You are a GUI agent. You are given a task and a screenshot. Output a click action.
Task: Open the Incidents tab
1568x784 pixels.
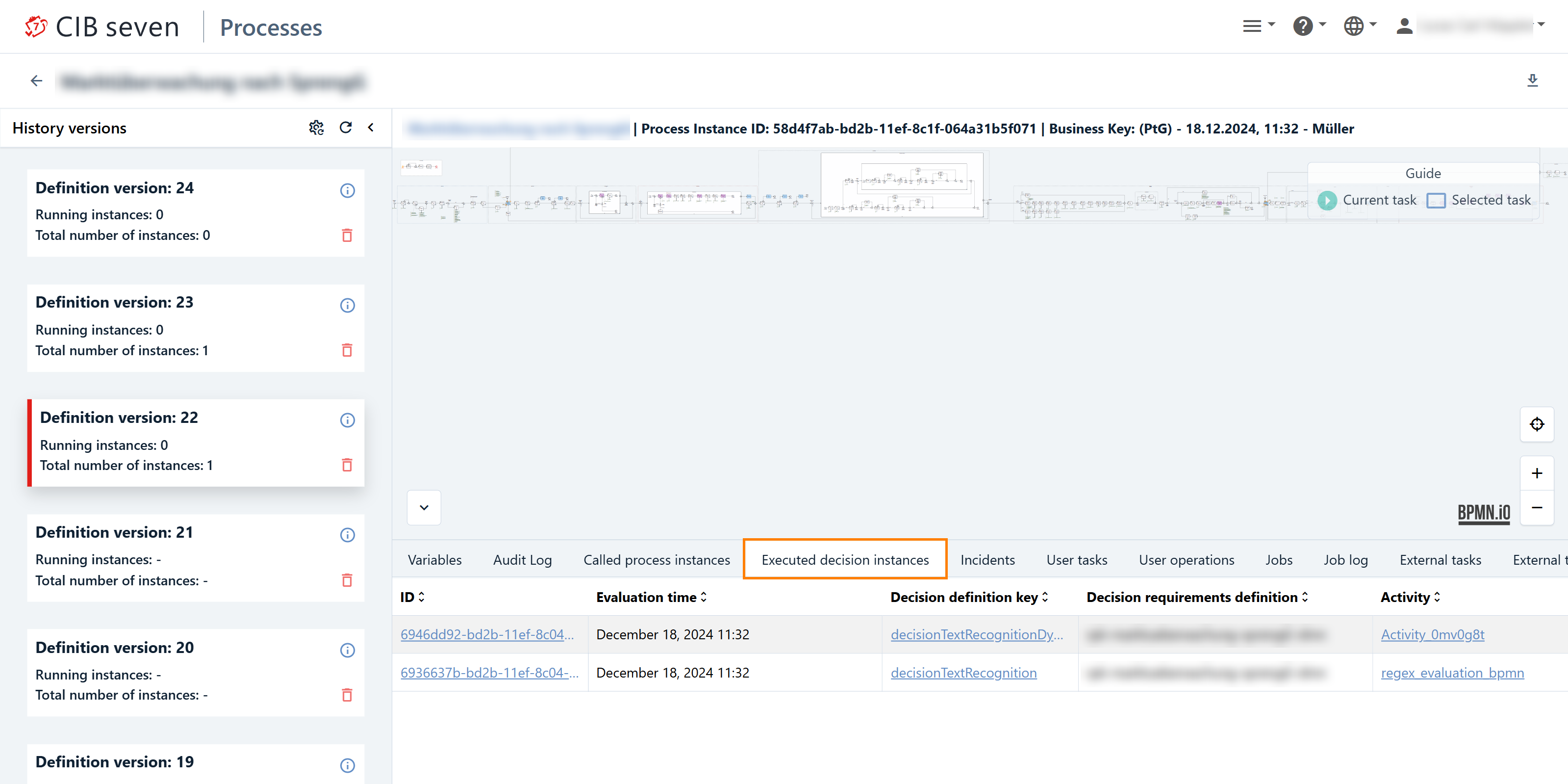(x=987, y=560)
